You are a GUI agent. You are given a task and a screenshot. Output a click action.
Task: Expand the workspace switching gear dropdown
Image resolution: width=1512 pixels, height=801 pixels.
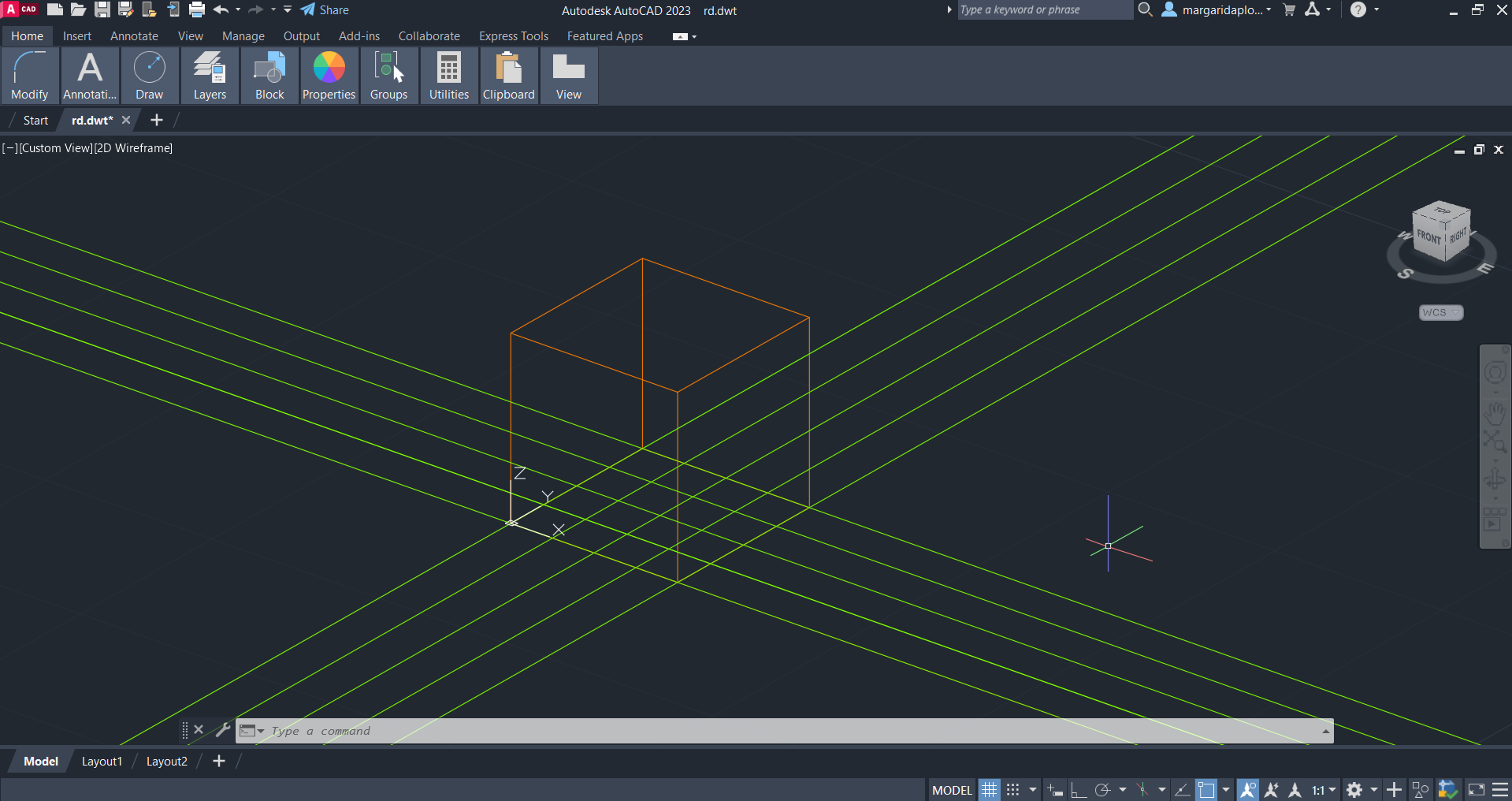pyautogui.click(x=1373, y=790)
